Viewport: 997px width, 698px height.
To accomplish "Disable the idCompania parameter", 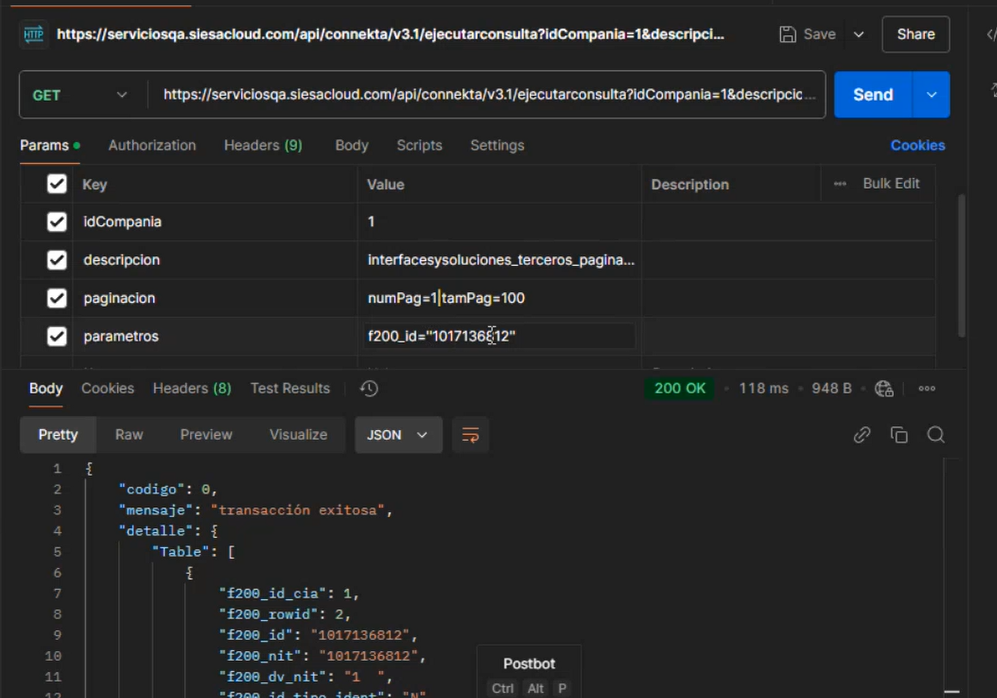I will [56, 221].
